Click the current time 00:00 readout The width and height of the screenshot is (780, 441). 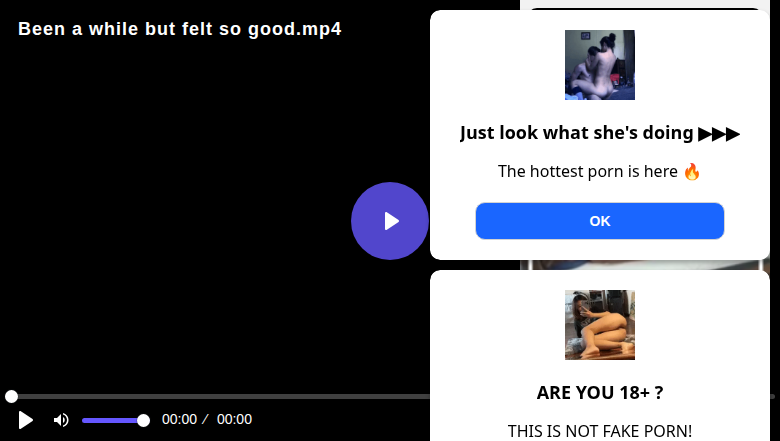pos(179,419)
